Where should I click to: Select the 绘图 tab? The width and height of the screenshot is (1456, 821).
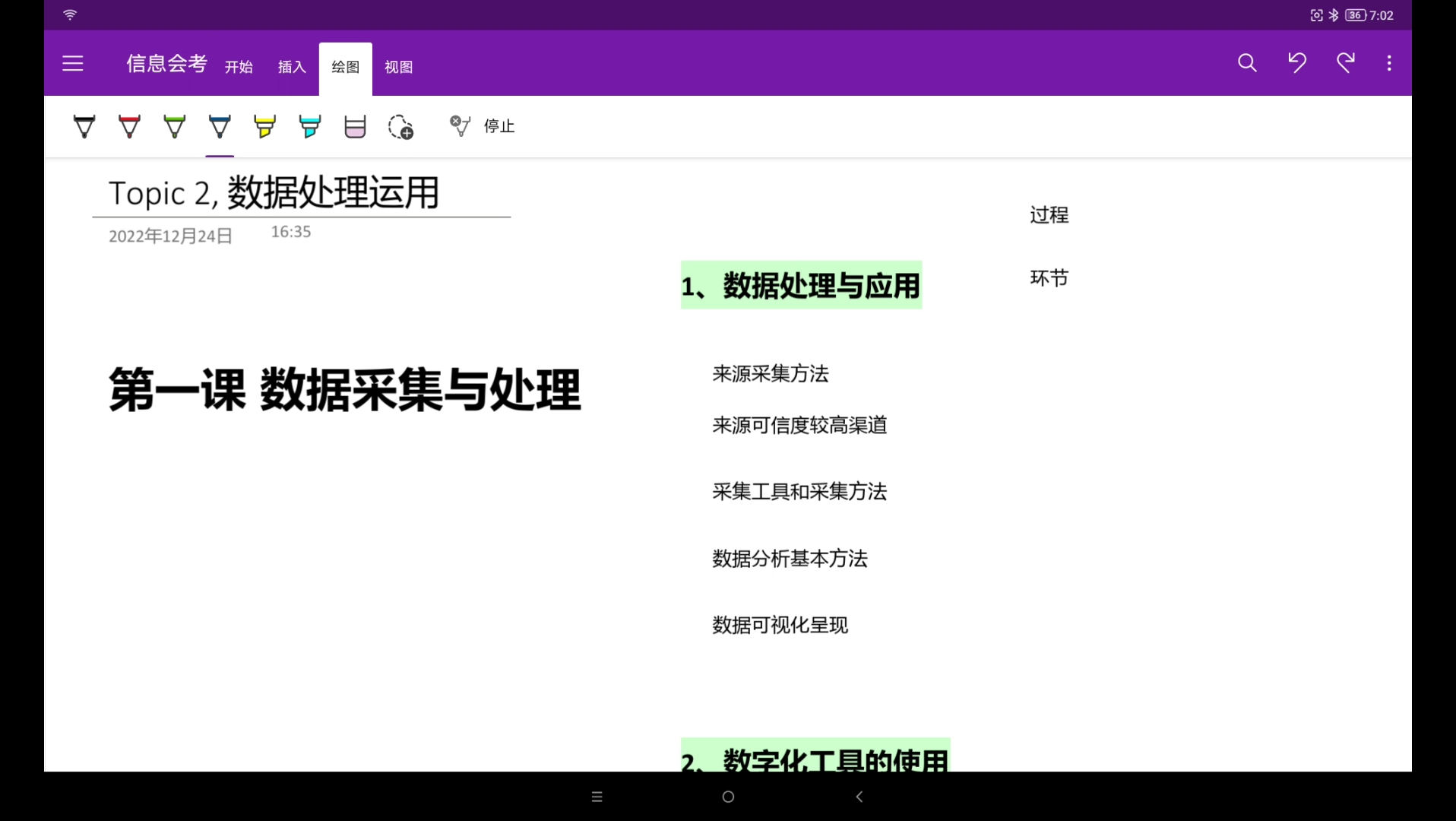click(x=346, y=67)
